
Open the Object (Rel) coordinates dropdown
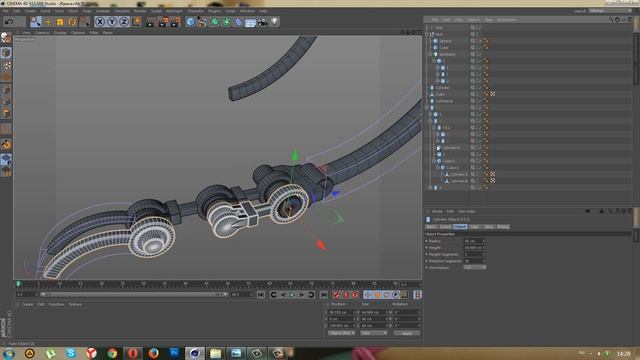[x=341, y=333]
